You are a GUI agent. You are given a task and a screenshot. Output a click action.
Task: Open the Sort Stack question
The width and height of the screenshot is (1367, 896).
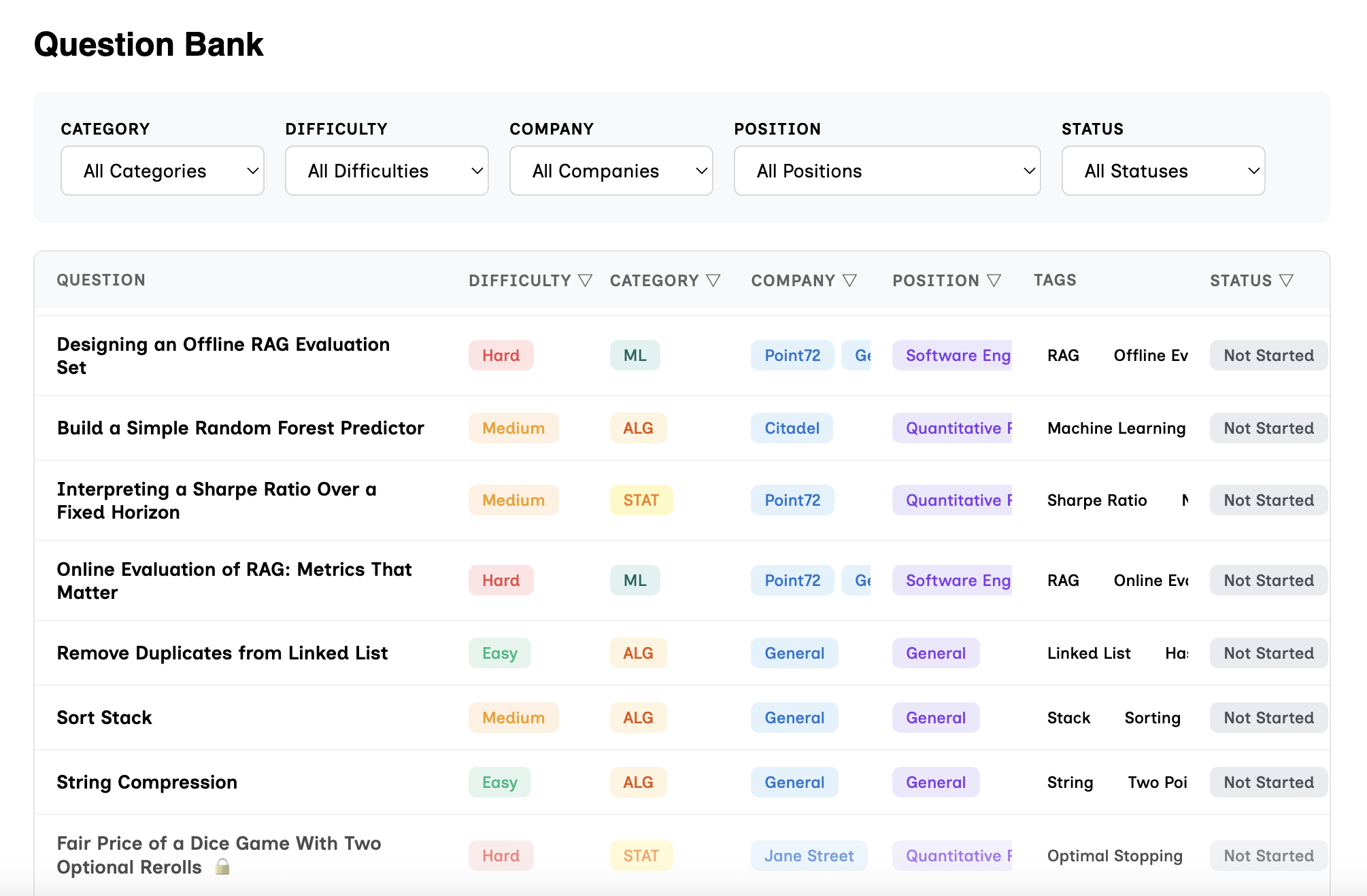click(104, 718)
